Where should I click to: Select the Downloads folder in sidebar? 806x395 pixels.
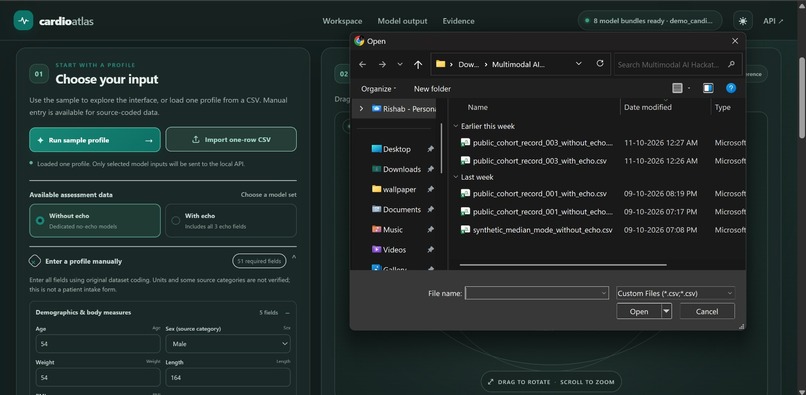(401, 169)
